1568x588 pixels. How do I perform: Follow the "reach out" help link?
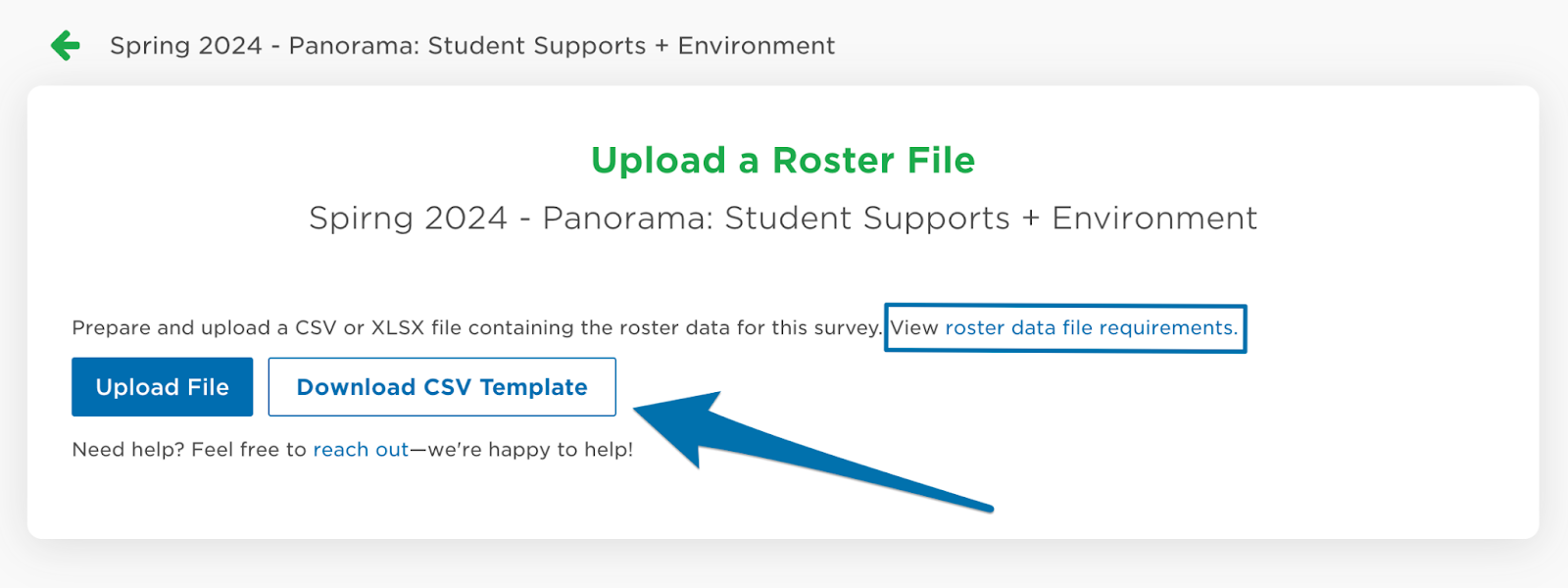tap(361, 450)
